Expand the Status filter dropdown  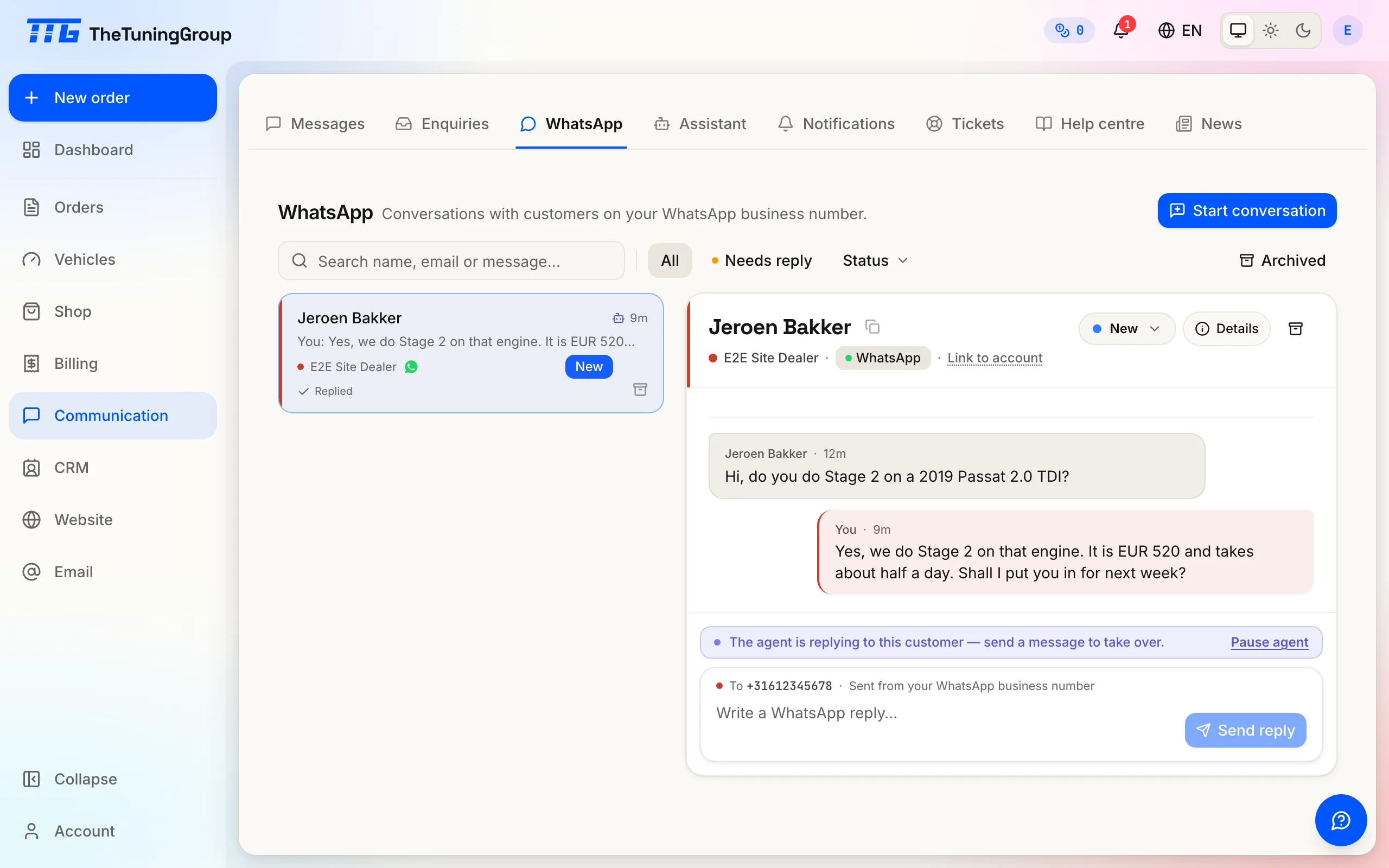(875, 260)
